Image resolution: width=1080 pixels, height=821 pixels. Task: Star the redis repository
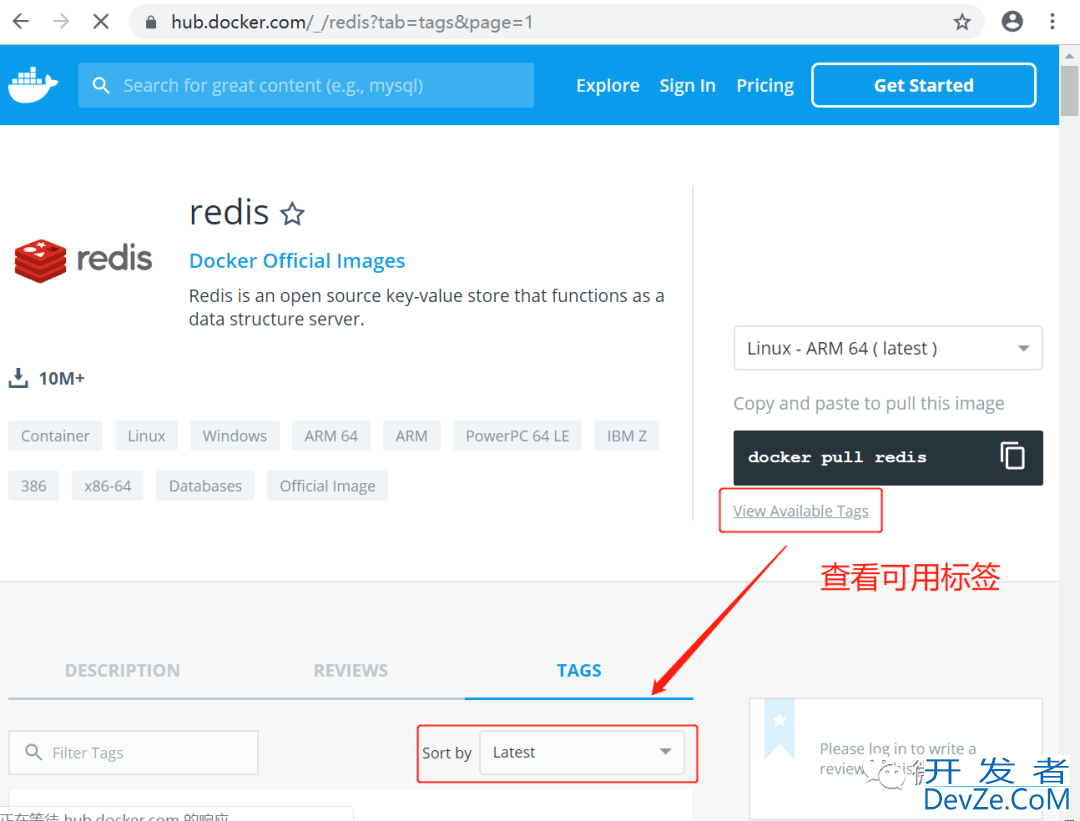pos(292,214)
